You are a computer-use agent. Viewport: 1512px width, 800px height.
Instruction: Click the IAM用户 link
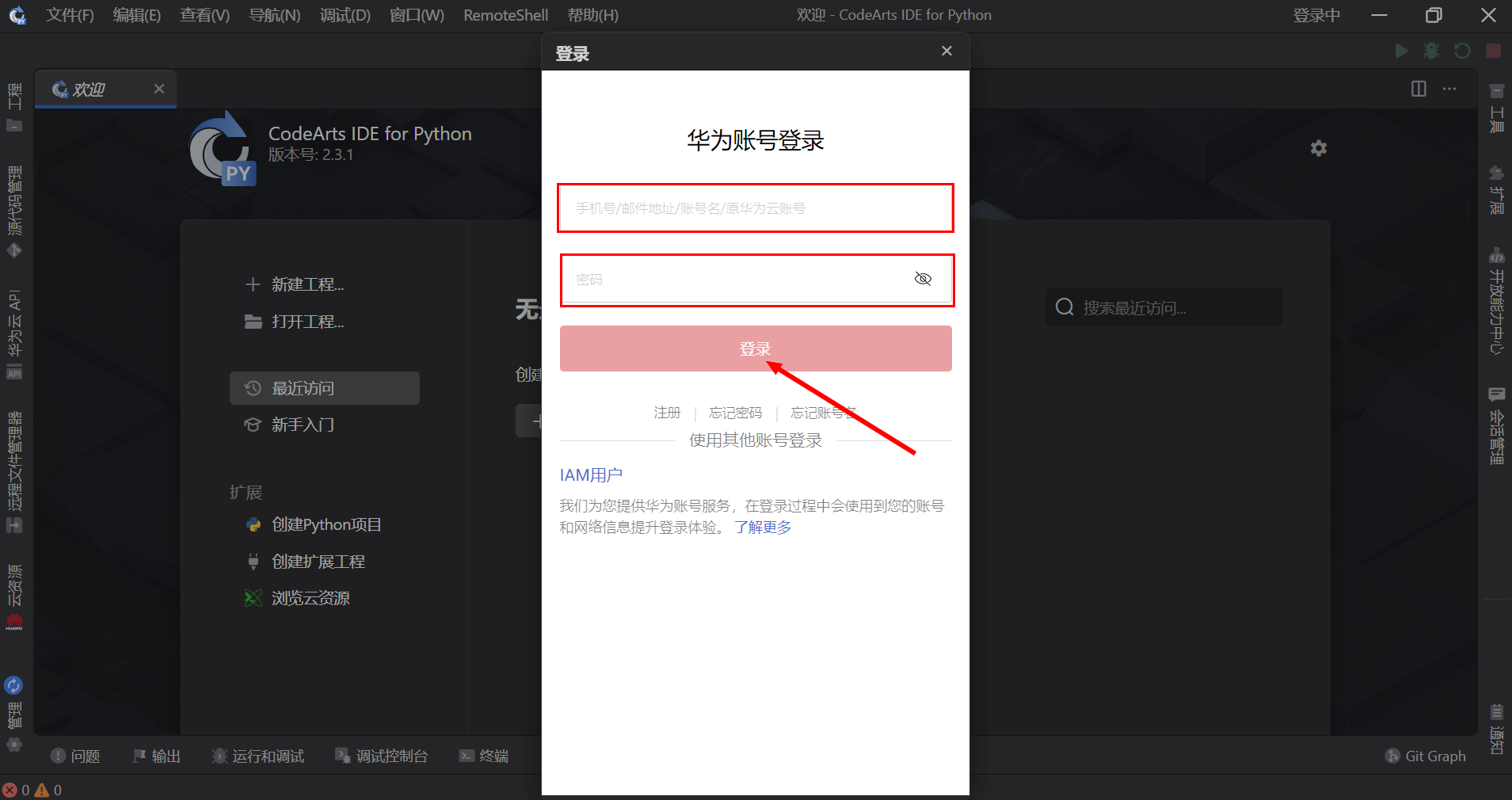590,474
